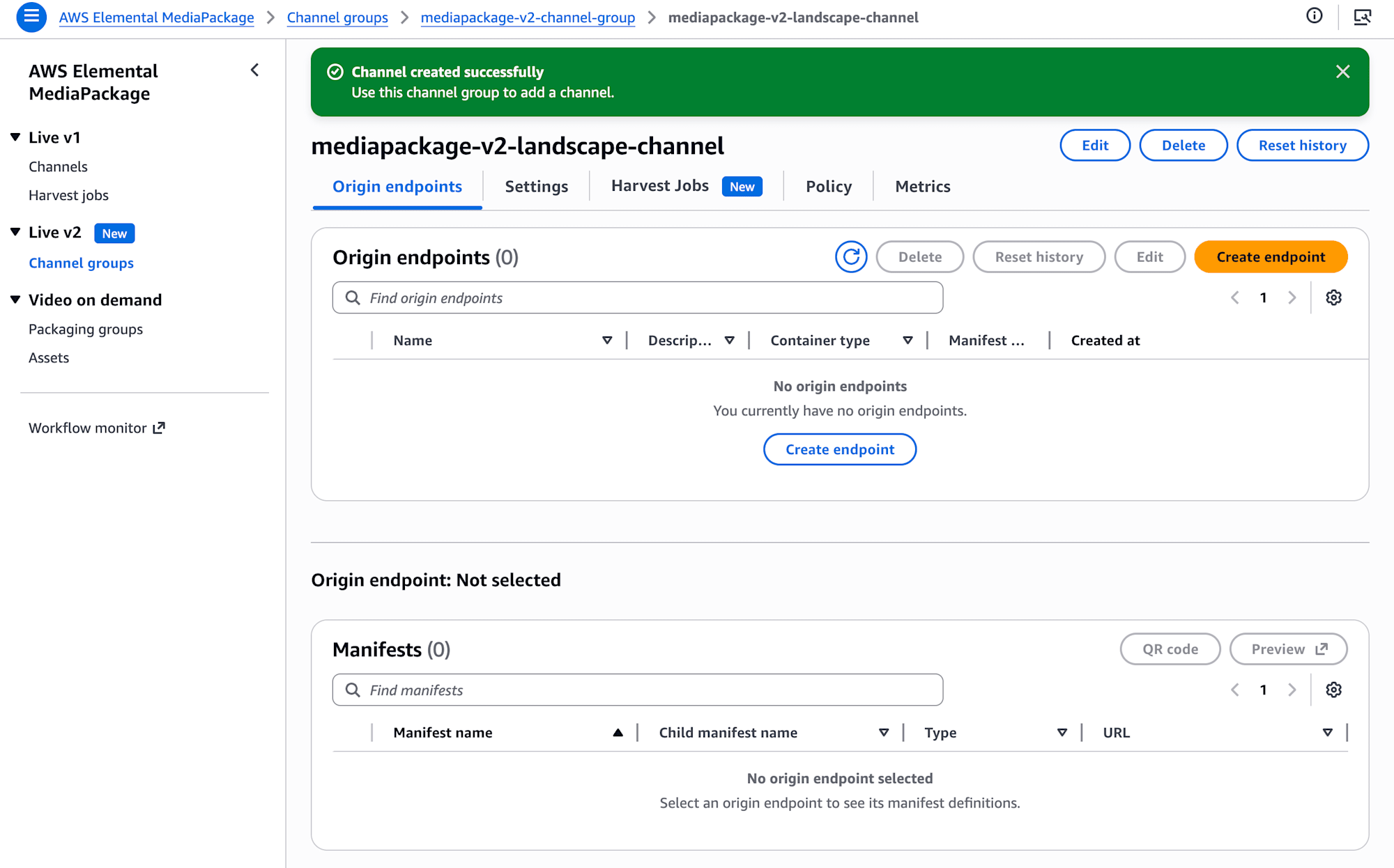The width and height of the screenshot is (1394, 868).
Task: Collapse the Live v1 section
Action: coord(15,137)
